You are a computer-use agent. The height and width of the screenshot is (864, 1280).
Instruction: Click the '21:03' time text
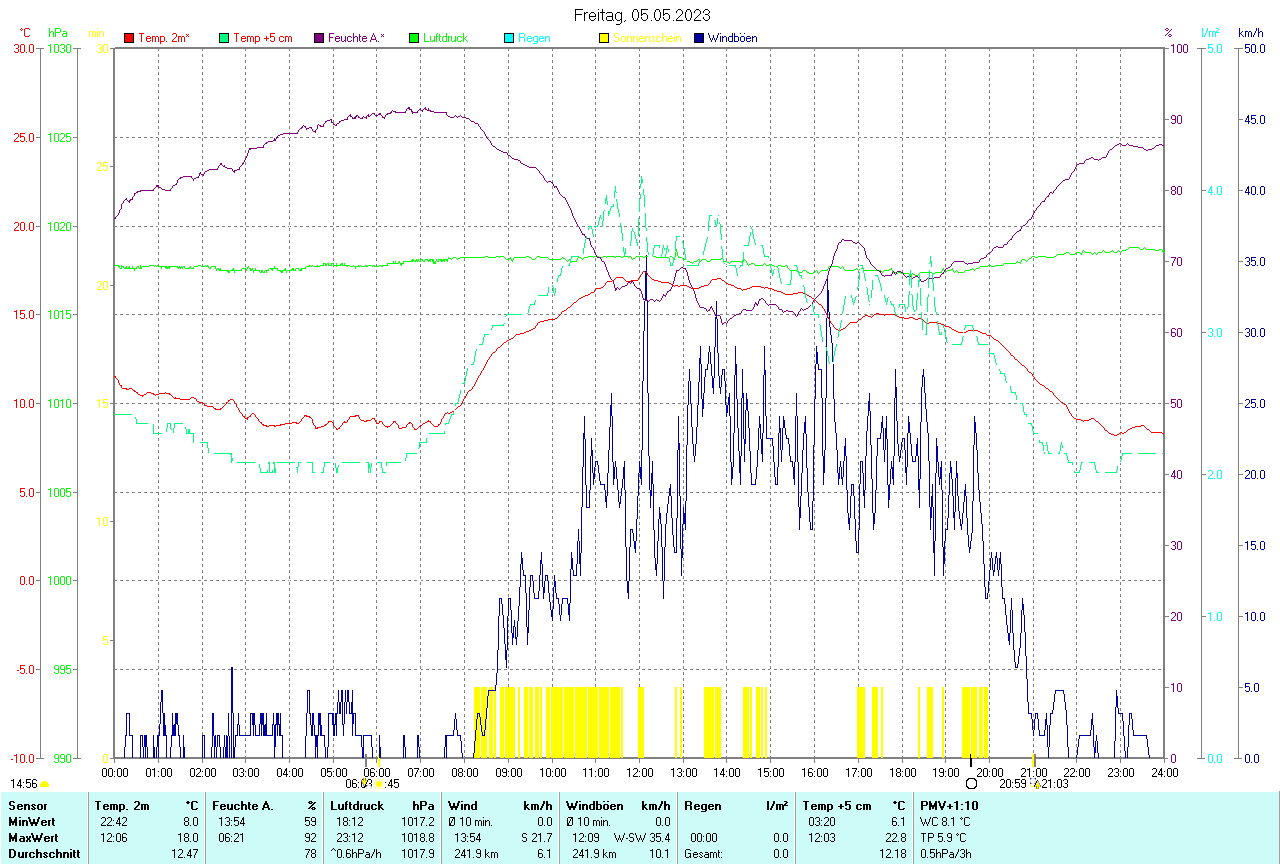pyautogui.click(x=1055, y=784)
